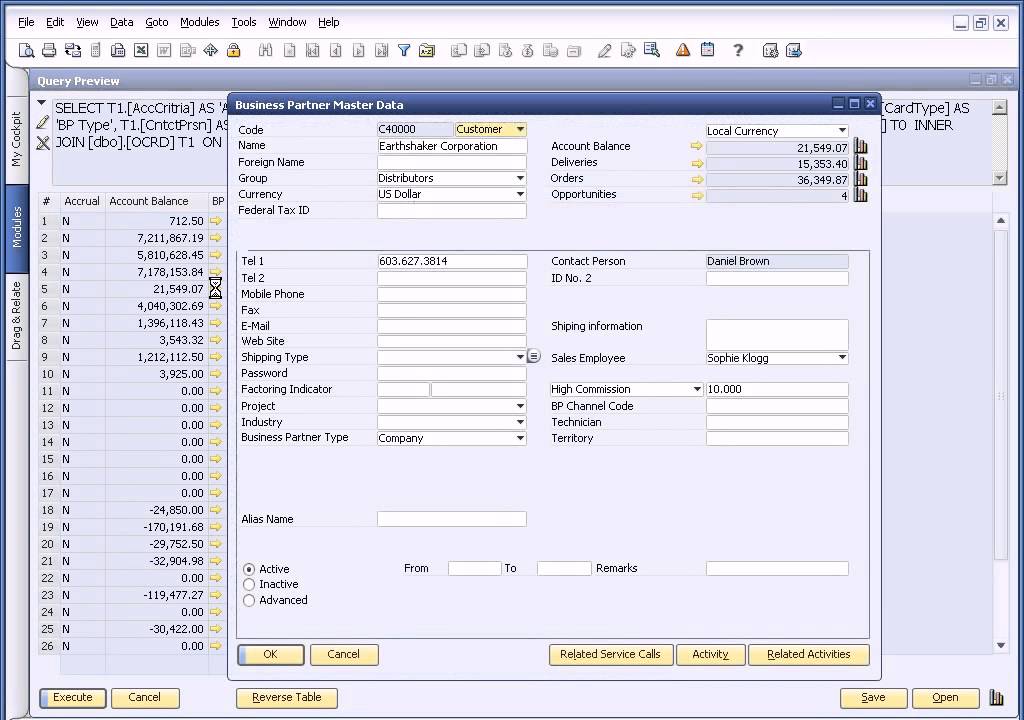
Task: Select the Active radio button
Action: tap(249, 570)
